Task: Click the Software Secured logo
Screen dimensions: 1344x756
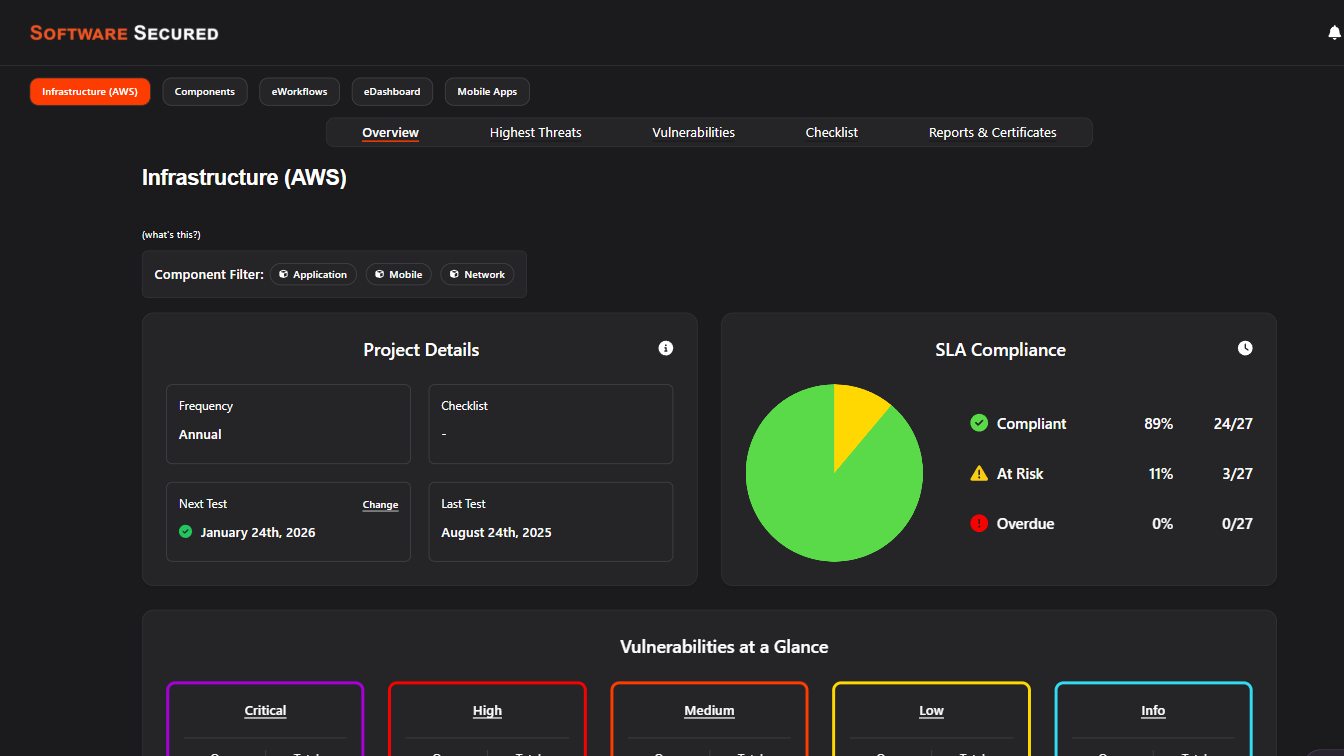Action: tap(124, 33)
